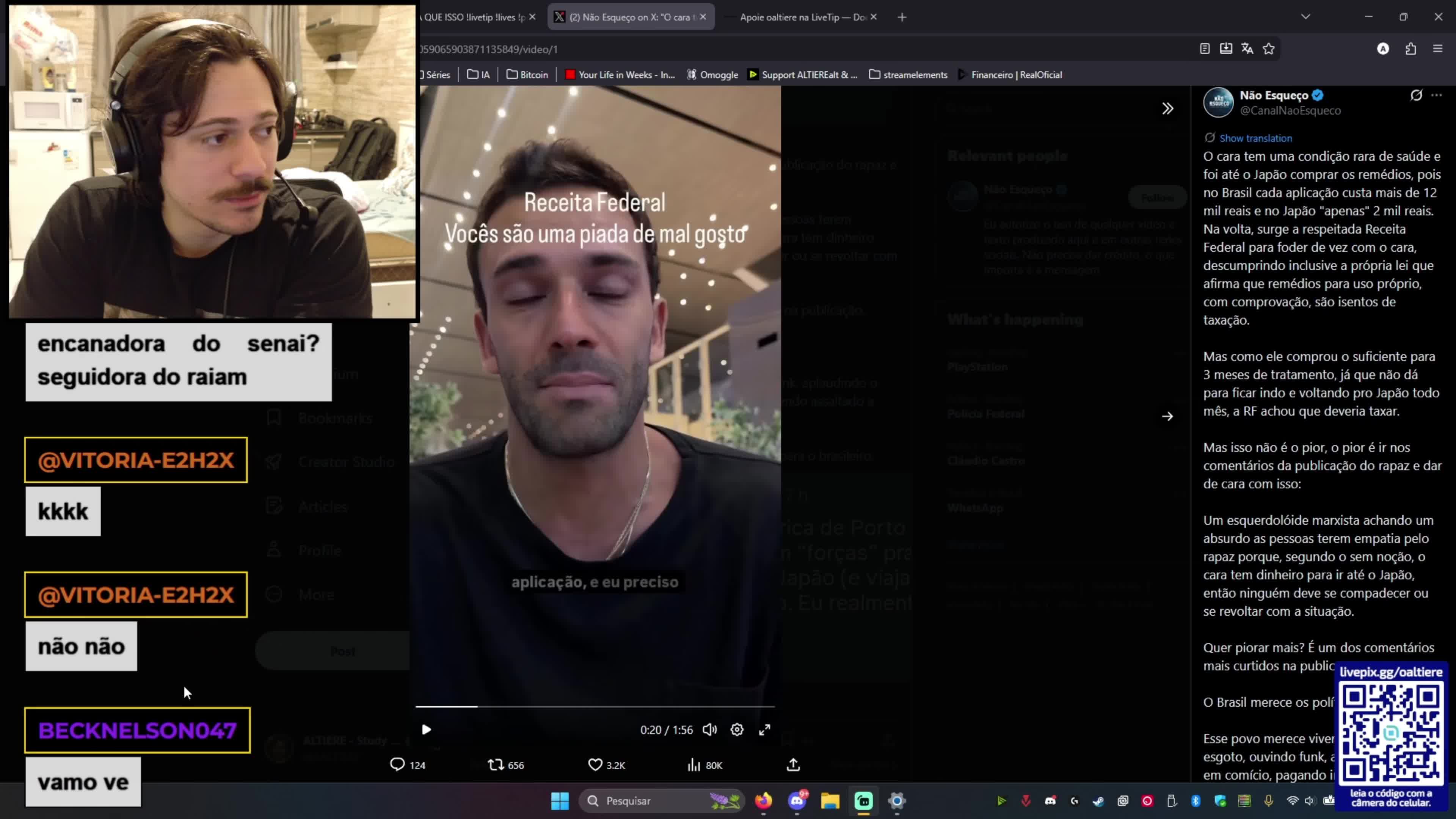Open Discord from the taskbar
The image size is (1456, 819).
point(797,801)
